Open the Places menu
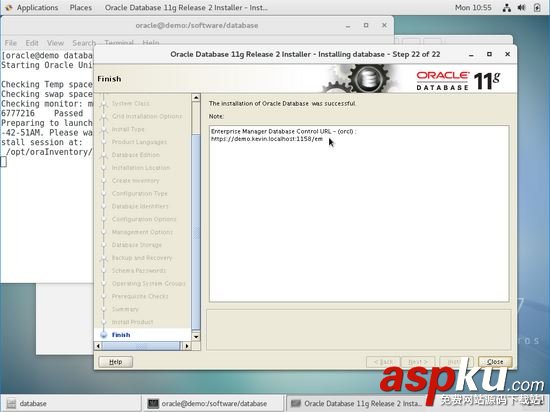550x412 pixels. pyautogui.click(x=81, y=7)
